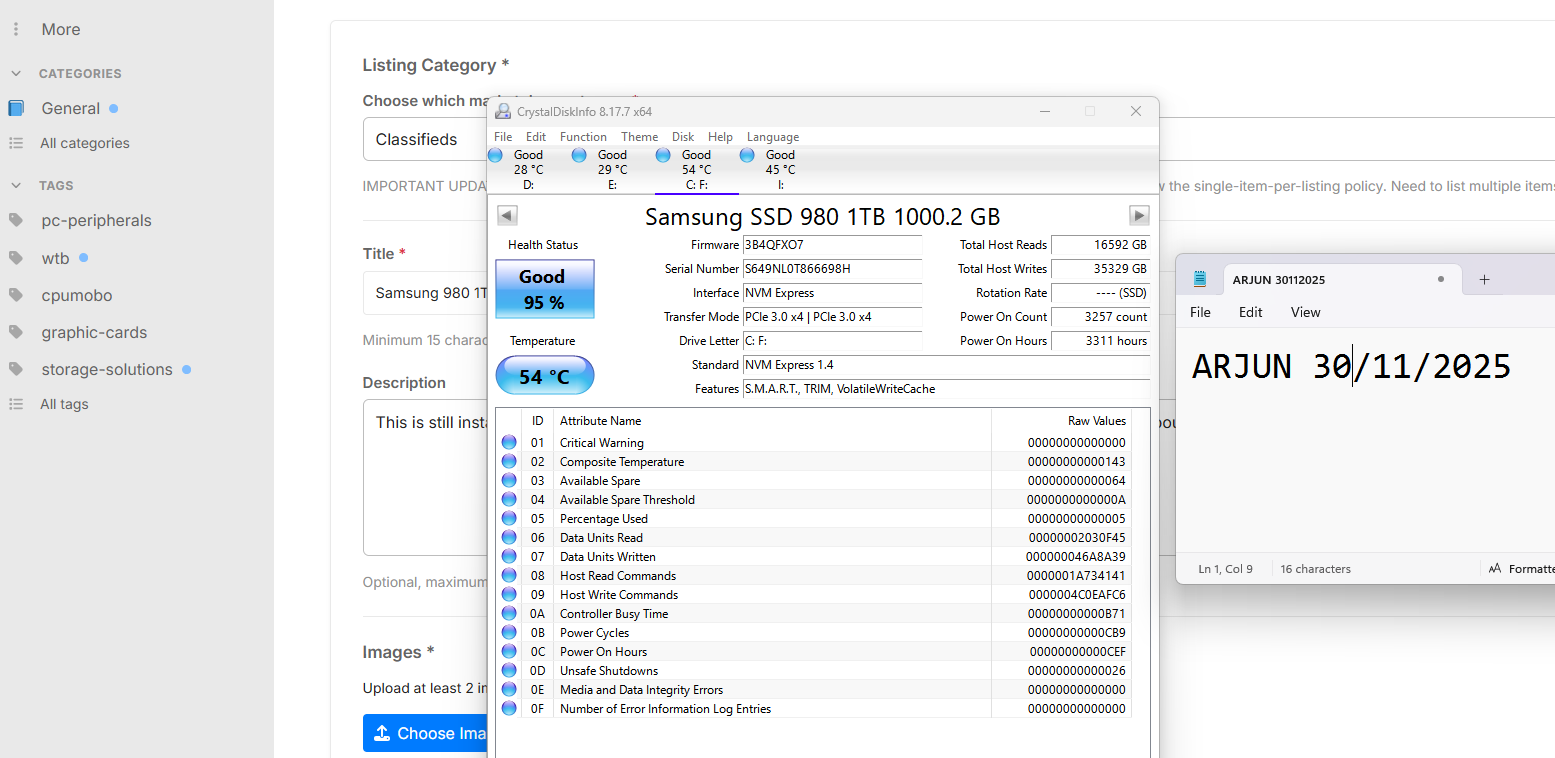The height and width of the screenshot is (758, 1555).
Task: Open the Theme menu in CrystalDiskInfo
Action: 639,137
